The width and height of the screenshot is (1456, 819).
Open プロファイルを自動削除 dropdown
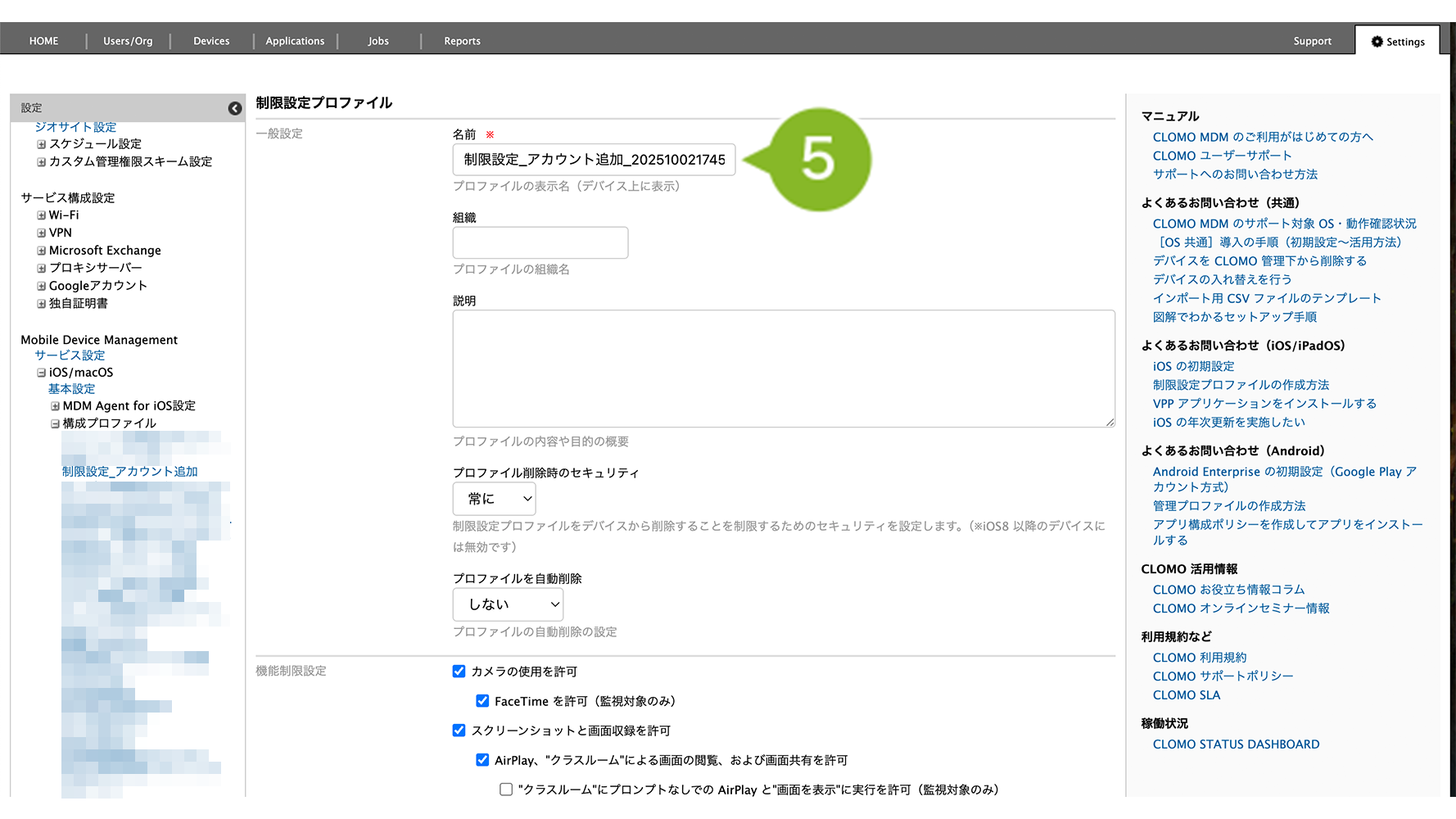[508, 604]
